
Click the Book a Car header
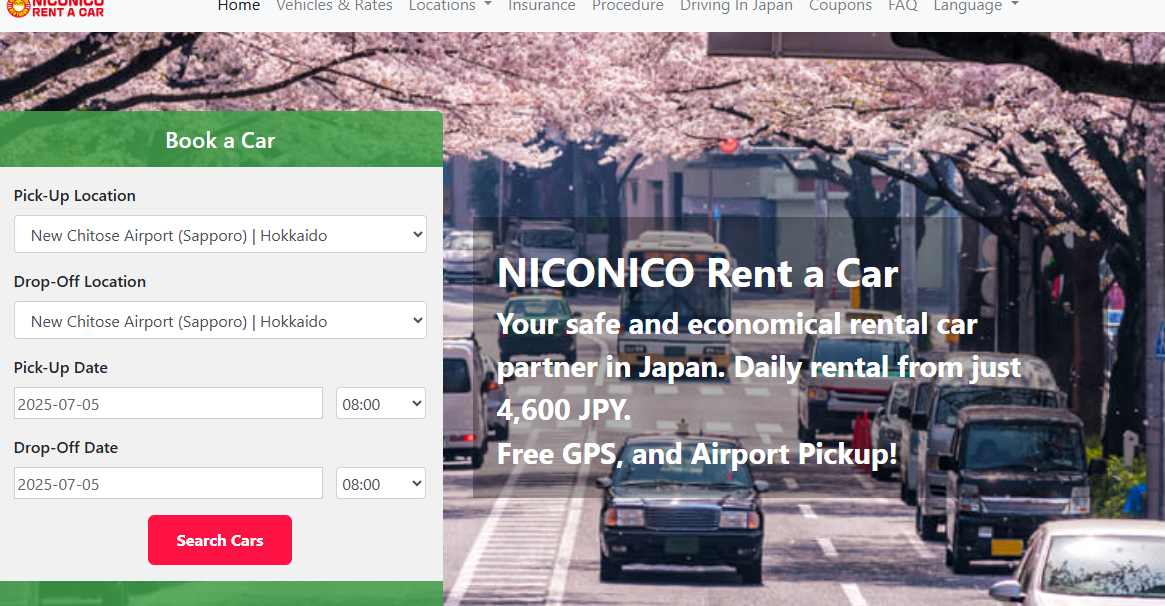pyautogui.click(x=221, y=140)
